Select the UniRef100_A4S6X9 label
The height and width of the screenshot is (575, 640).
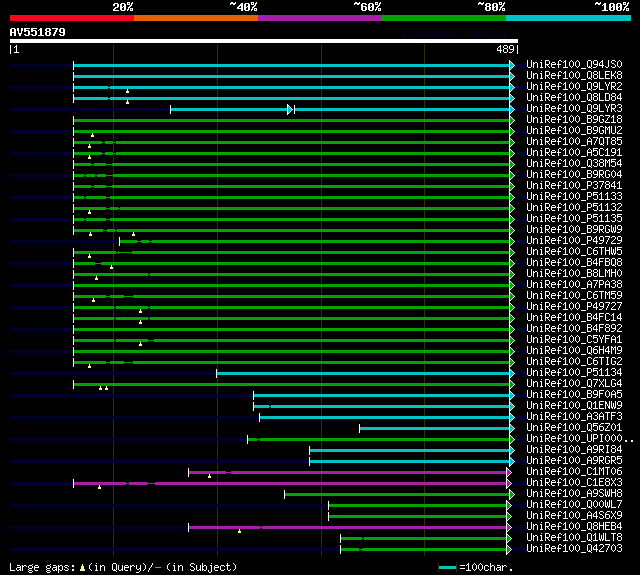(574, 516)
